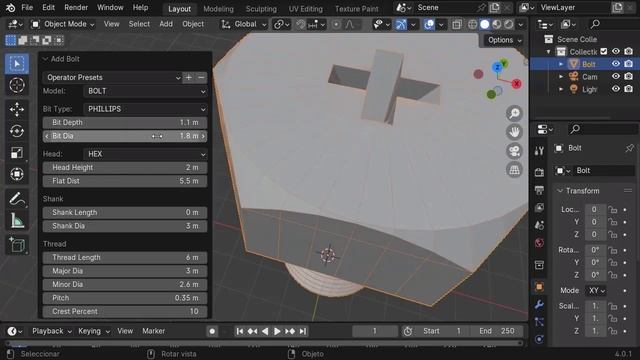Screen dimensions: 640x360
Task: Select wireframe viewport shading mode
Action: [473, 24]
